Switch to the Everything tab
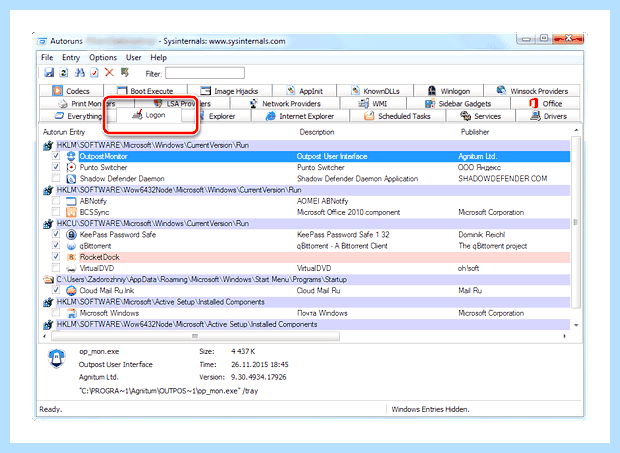Screen dimensions: 620x453 click(78, 116)
